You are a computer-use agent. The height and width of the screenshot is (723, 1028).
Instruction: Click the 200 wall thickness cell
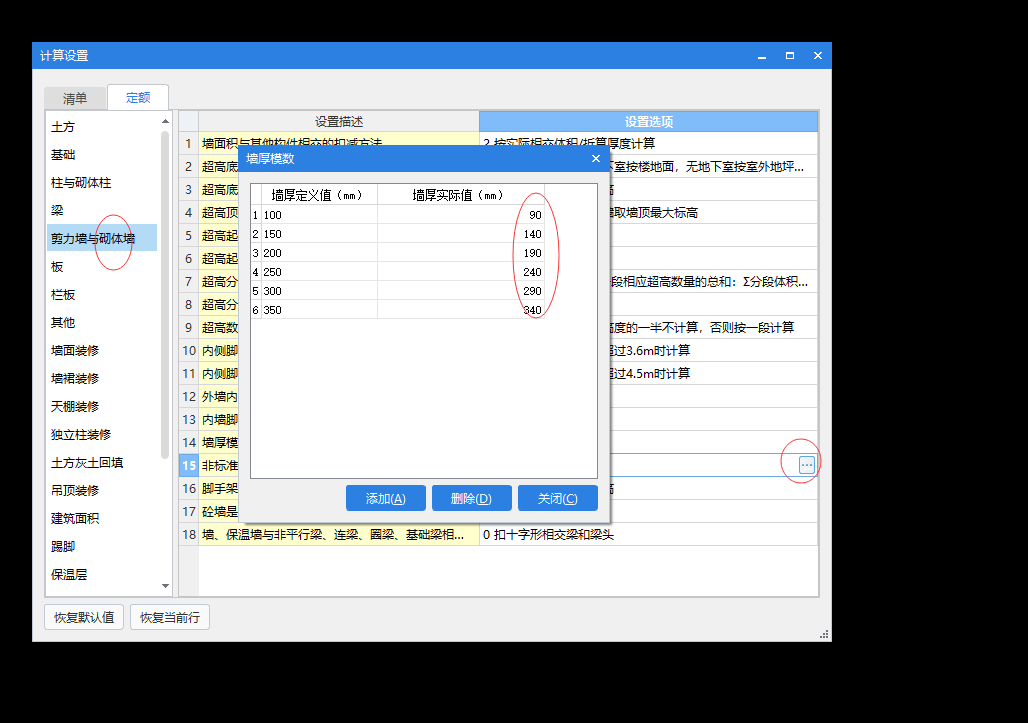[x=319, y=253]
